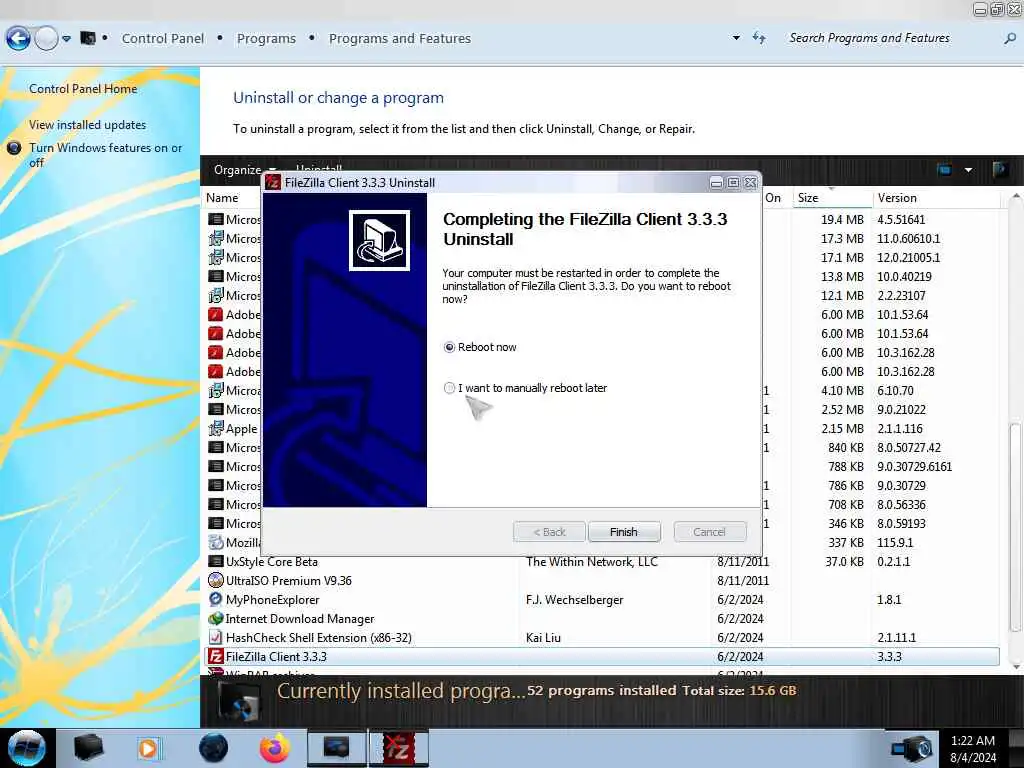
Task: Select the UltraISO Premium V9.36 icon
Action: (216, 581)
